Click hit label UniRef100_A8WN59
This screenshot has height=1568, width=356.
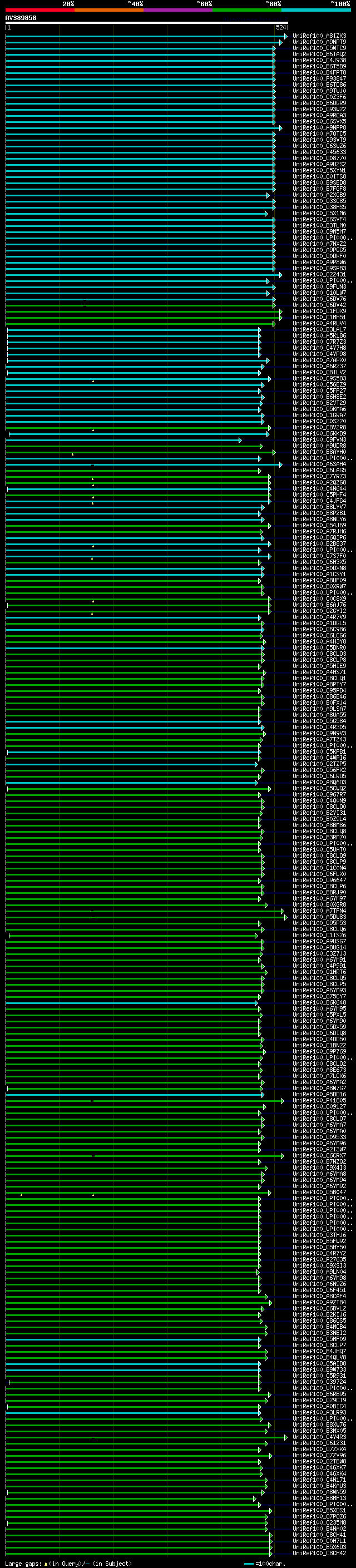point(319,1492)
